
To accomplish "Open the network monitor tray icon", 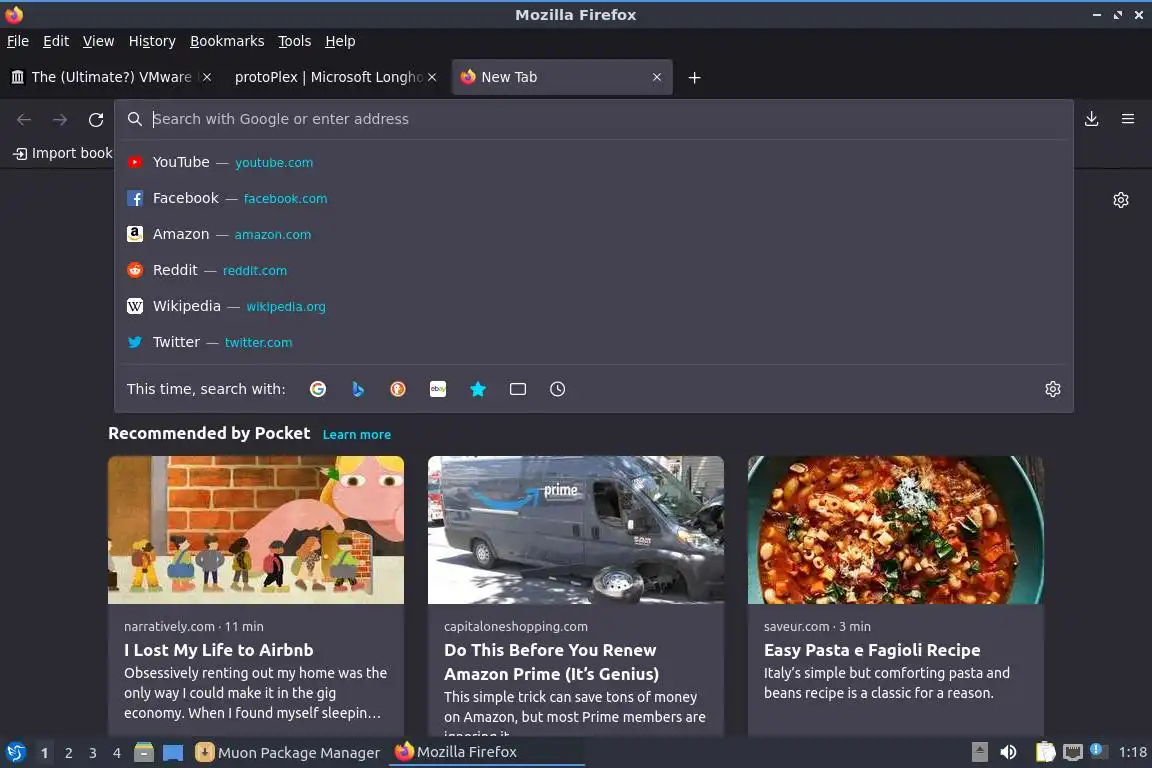I will click(x=1073, y=752).
